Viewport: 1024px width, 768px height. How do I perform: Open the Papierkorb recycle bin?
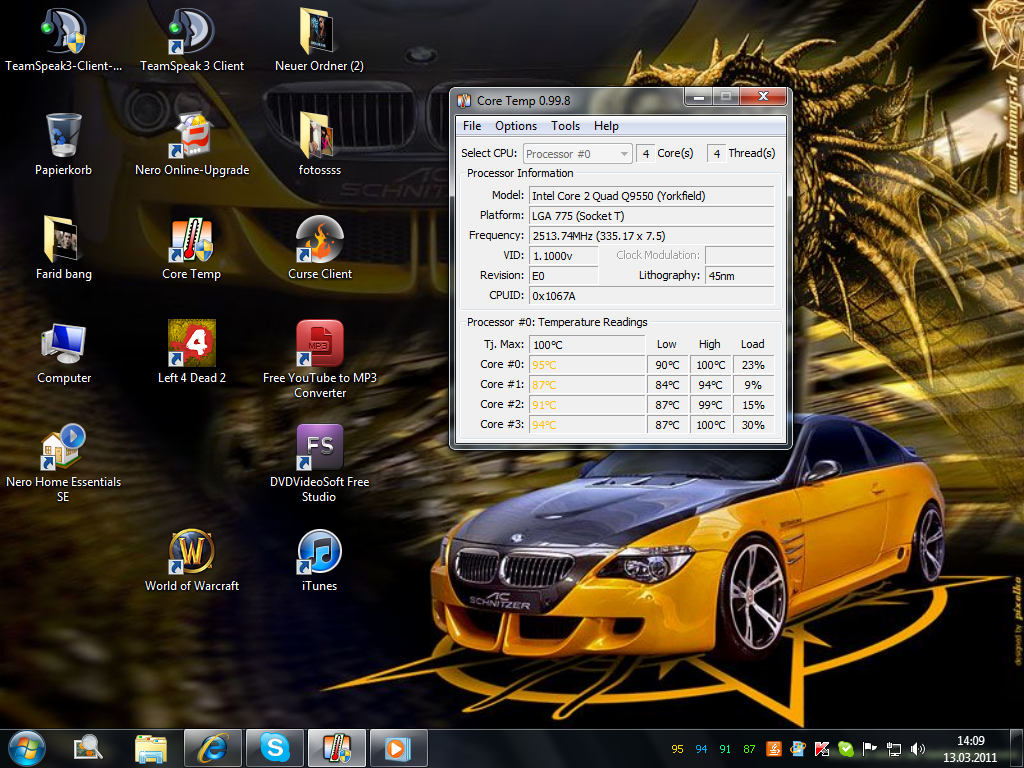pyautogui.click(x=63, y=144)
